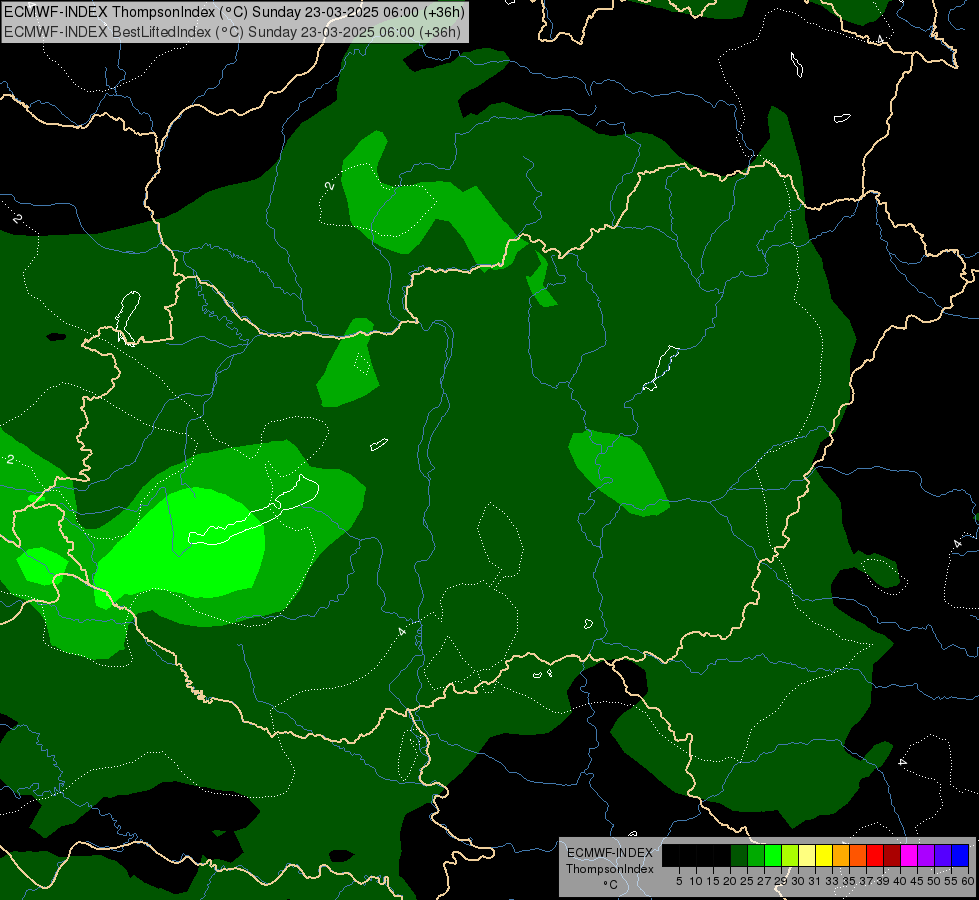Image resolution: width=979 pixels, height=900 pixels.
Task: Click legend scale value '39'
Action: point(883,881)
